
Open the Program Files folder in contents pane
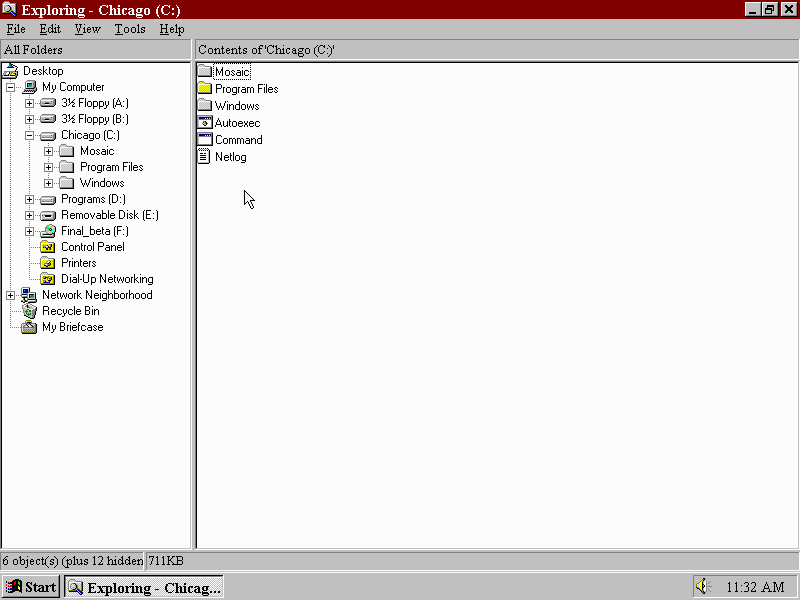click(x=205, y=89)
